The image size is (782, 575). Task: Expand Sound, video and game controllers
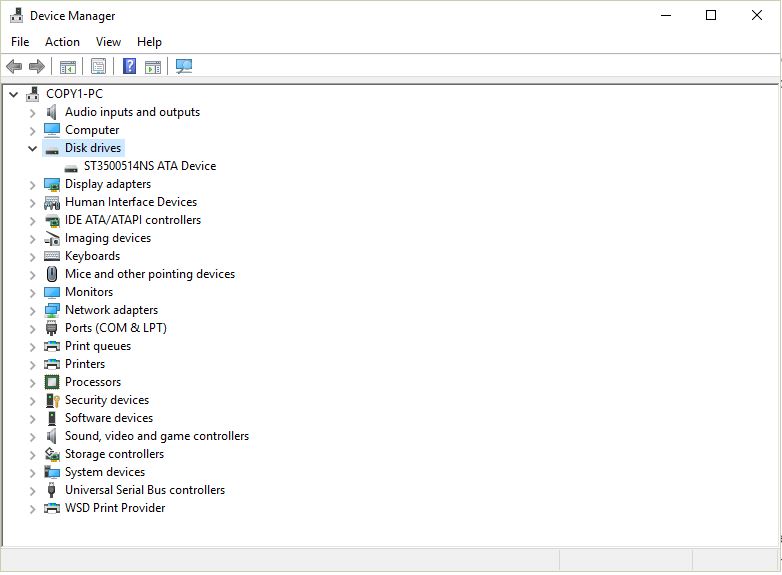coord(32,437)
